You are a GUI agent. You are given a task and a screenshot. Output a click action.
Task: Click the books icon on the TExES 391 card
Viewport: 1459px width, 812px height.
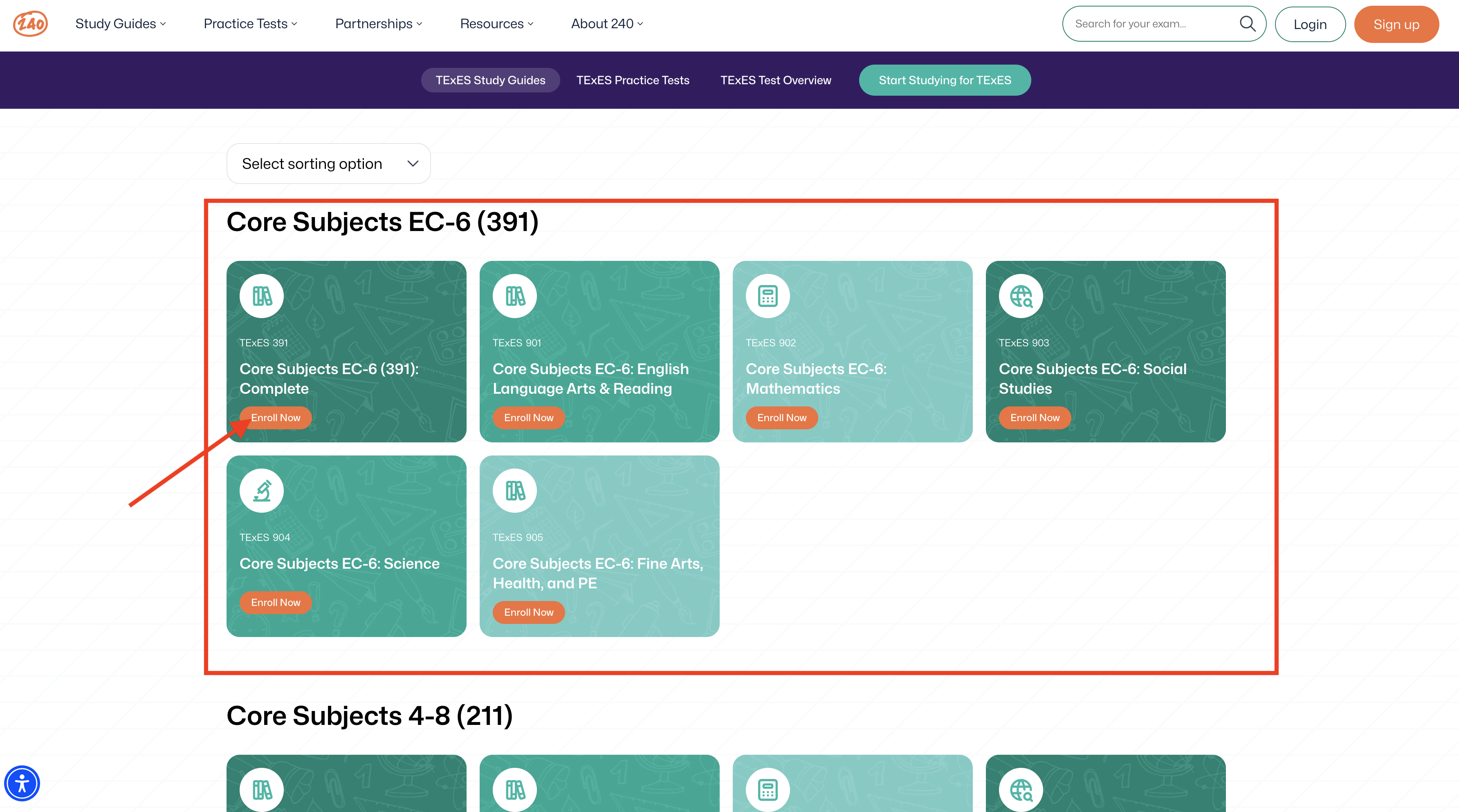click(262, 296)
